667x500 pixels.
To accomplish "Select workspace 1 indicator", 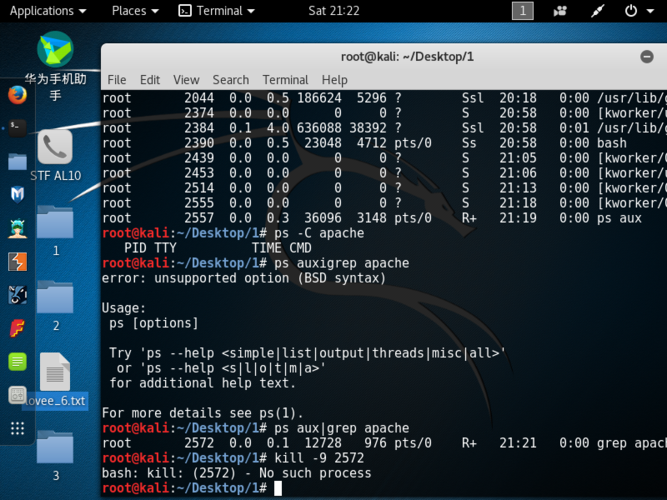I will pyautogui.click(x=523, y=11).
